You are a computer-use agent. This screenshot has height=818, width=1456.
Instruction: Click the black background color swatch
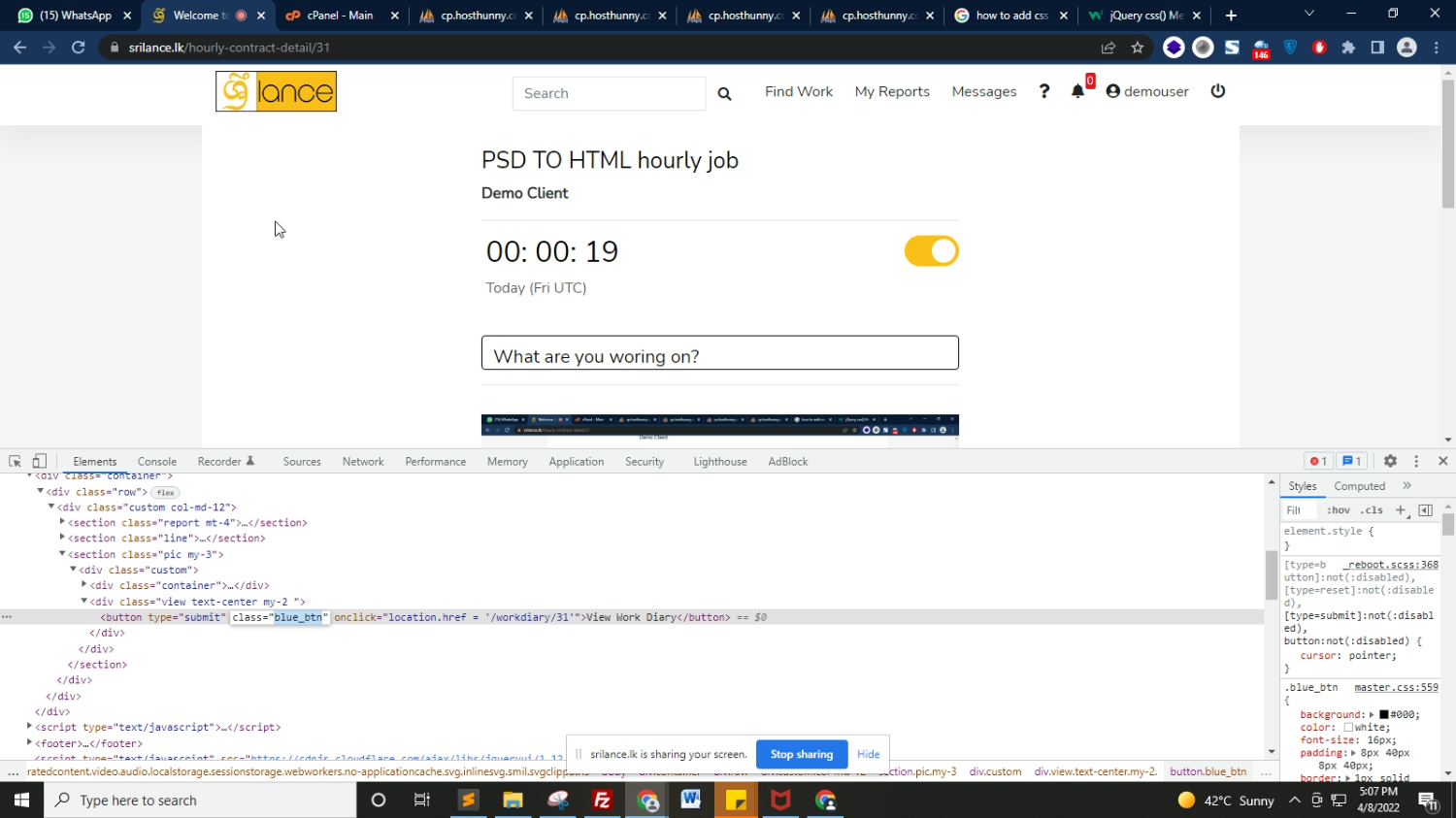[x=1383, y=715]
